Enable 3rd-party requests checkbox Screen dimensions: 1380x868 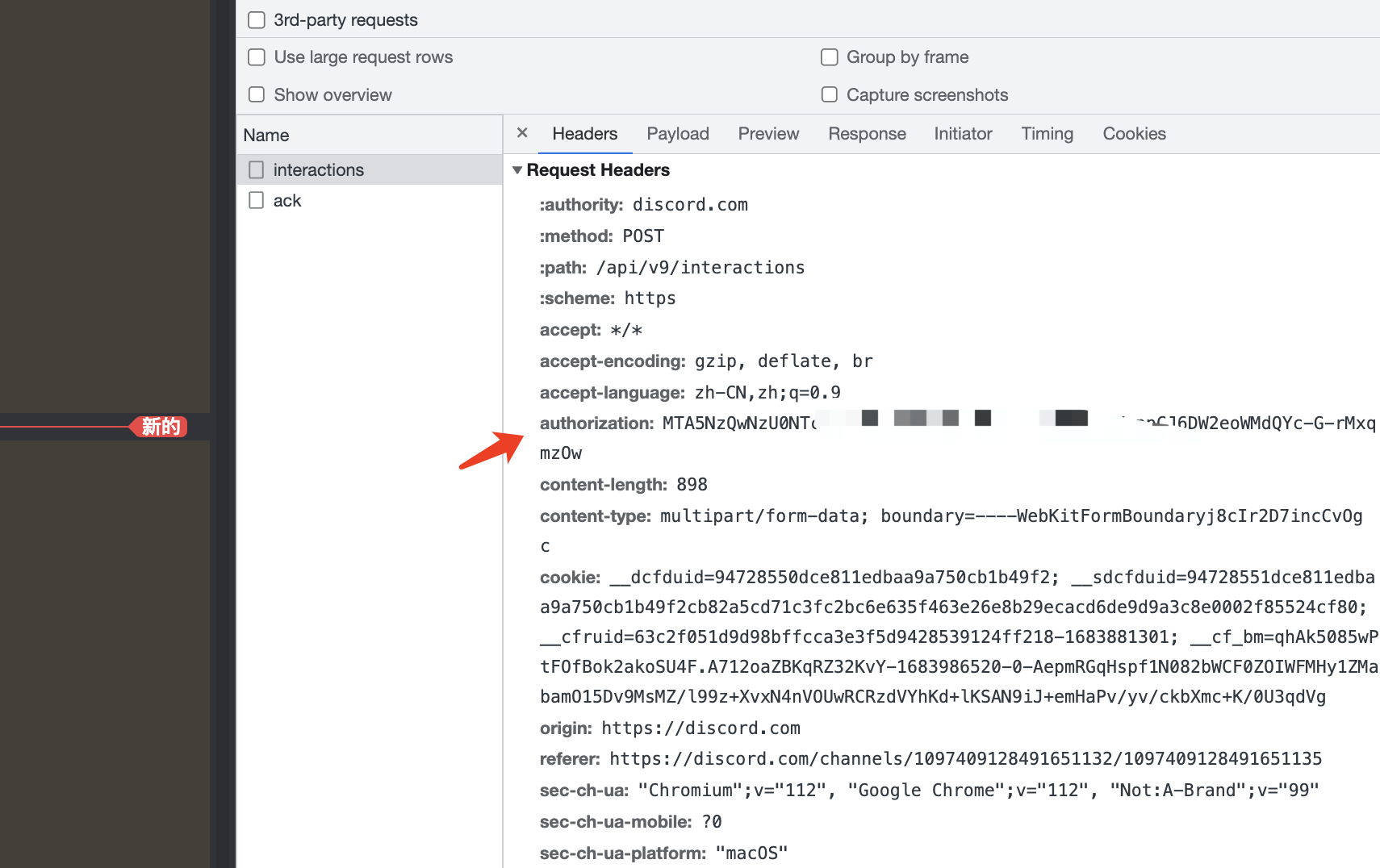coord(257,20)
